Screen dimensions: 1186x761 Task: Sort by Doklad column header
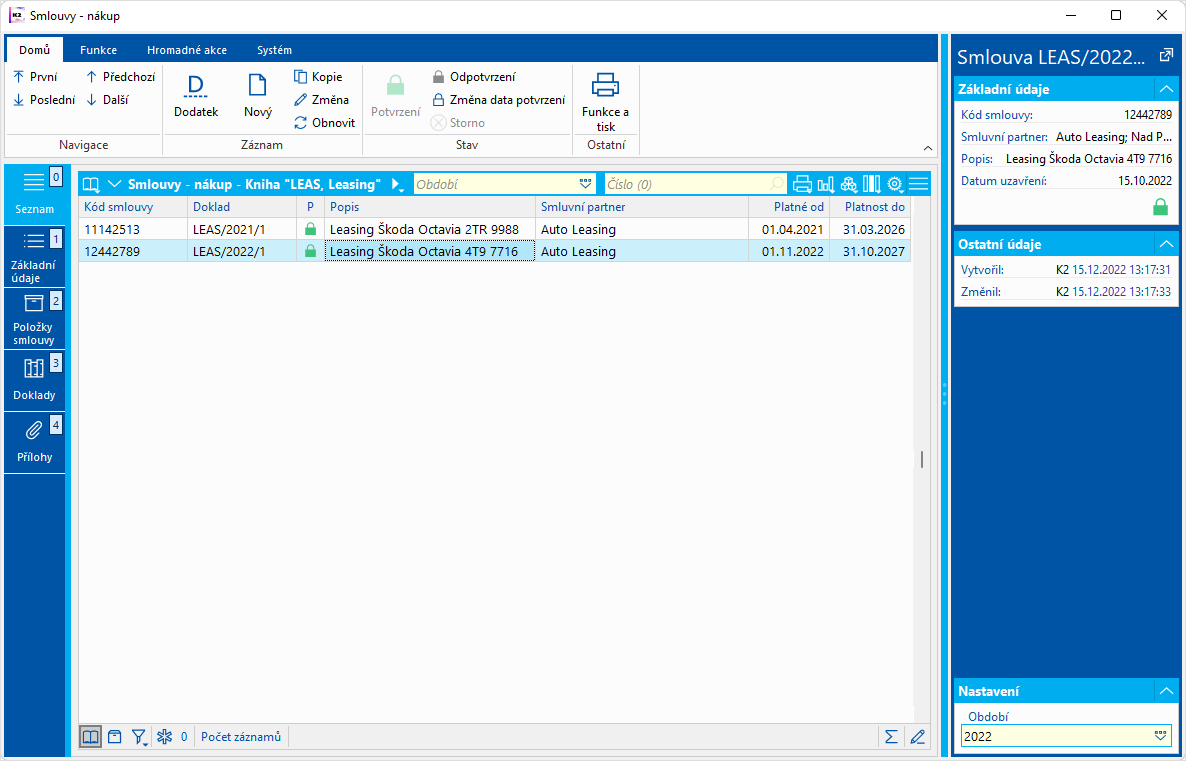point(241,207)
